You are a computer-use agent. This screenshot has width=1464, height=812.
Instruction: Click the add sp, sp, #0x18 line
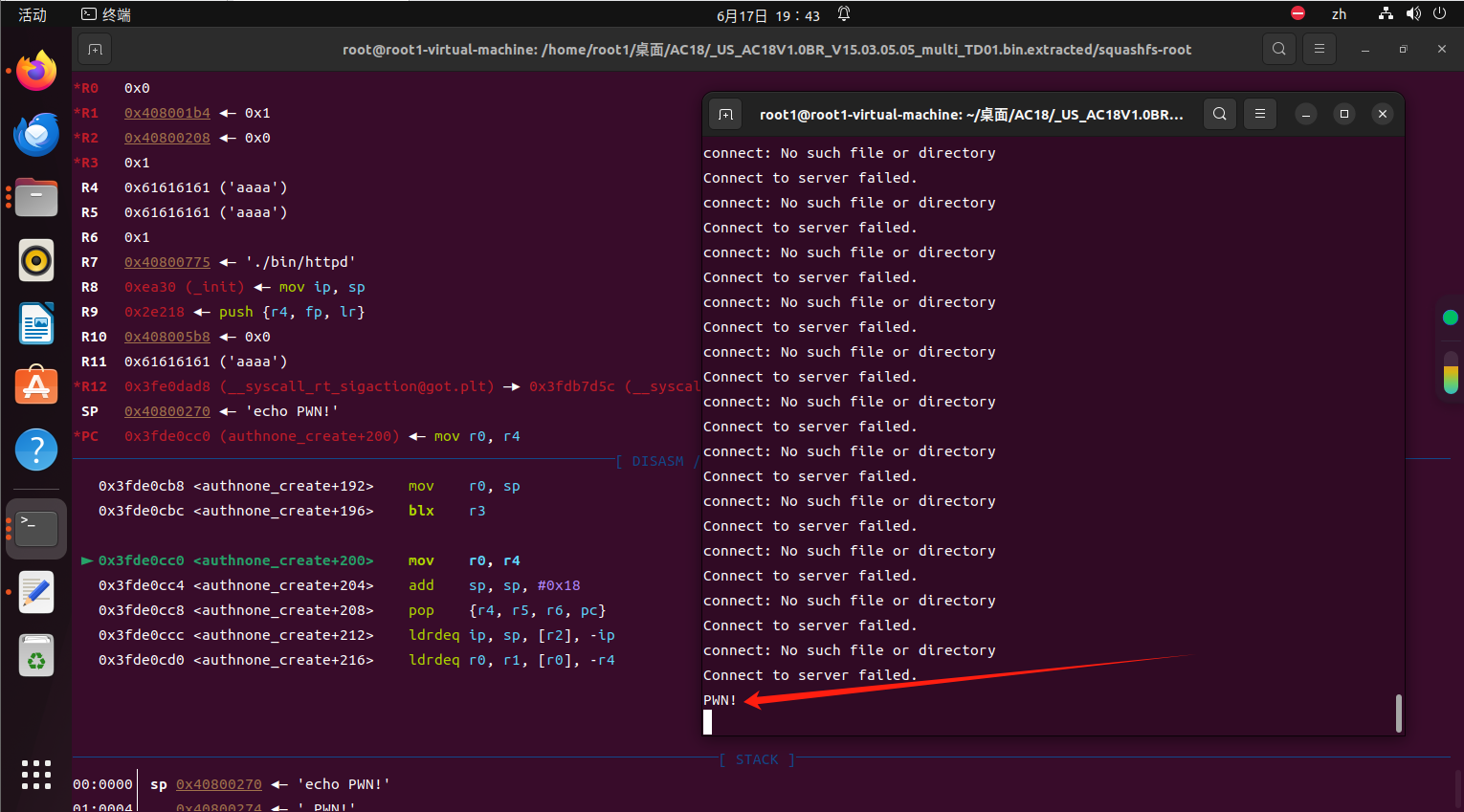point(340,585)
